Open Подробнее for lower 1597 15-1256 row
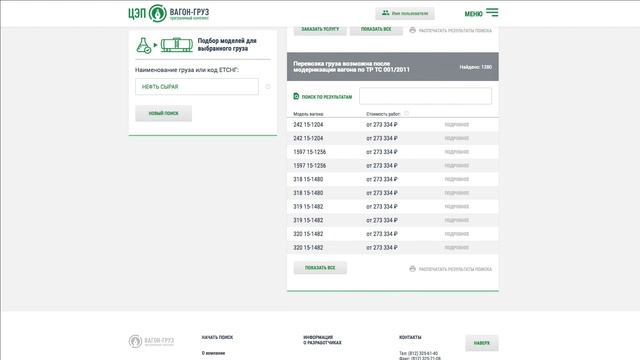Viewport: 640px width, 360px height. (457, 166)
